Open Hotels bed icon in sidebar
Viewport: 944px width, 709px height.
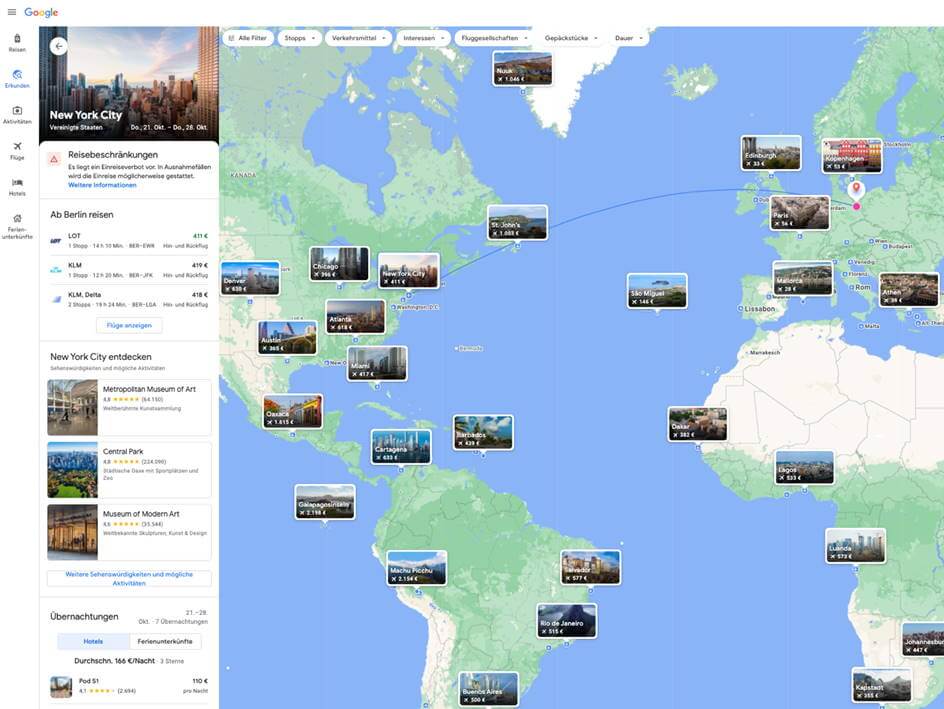17,183
